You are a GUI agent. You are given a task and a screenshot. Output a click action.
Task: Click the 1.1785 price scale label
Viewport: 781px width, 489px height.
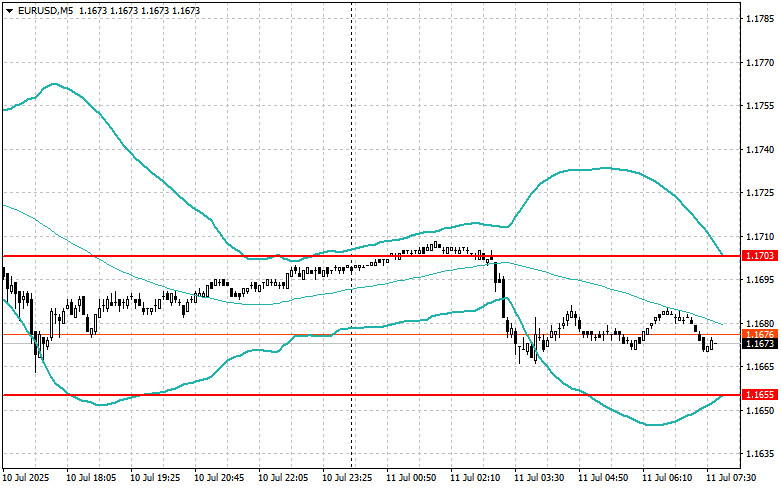point(760,19)
